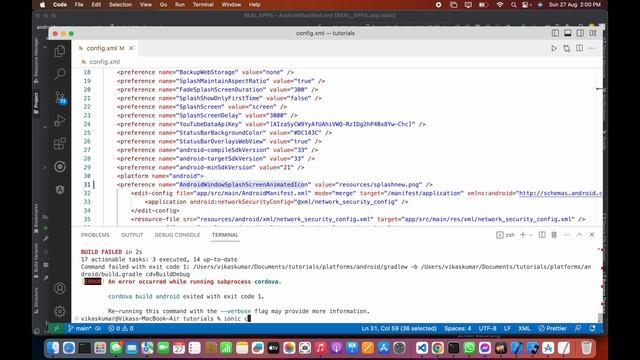Viewport: 640px width, 360px height.
Task: Open the terminal launch profile dropdown arrow
Action: pos(531,235)
